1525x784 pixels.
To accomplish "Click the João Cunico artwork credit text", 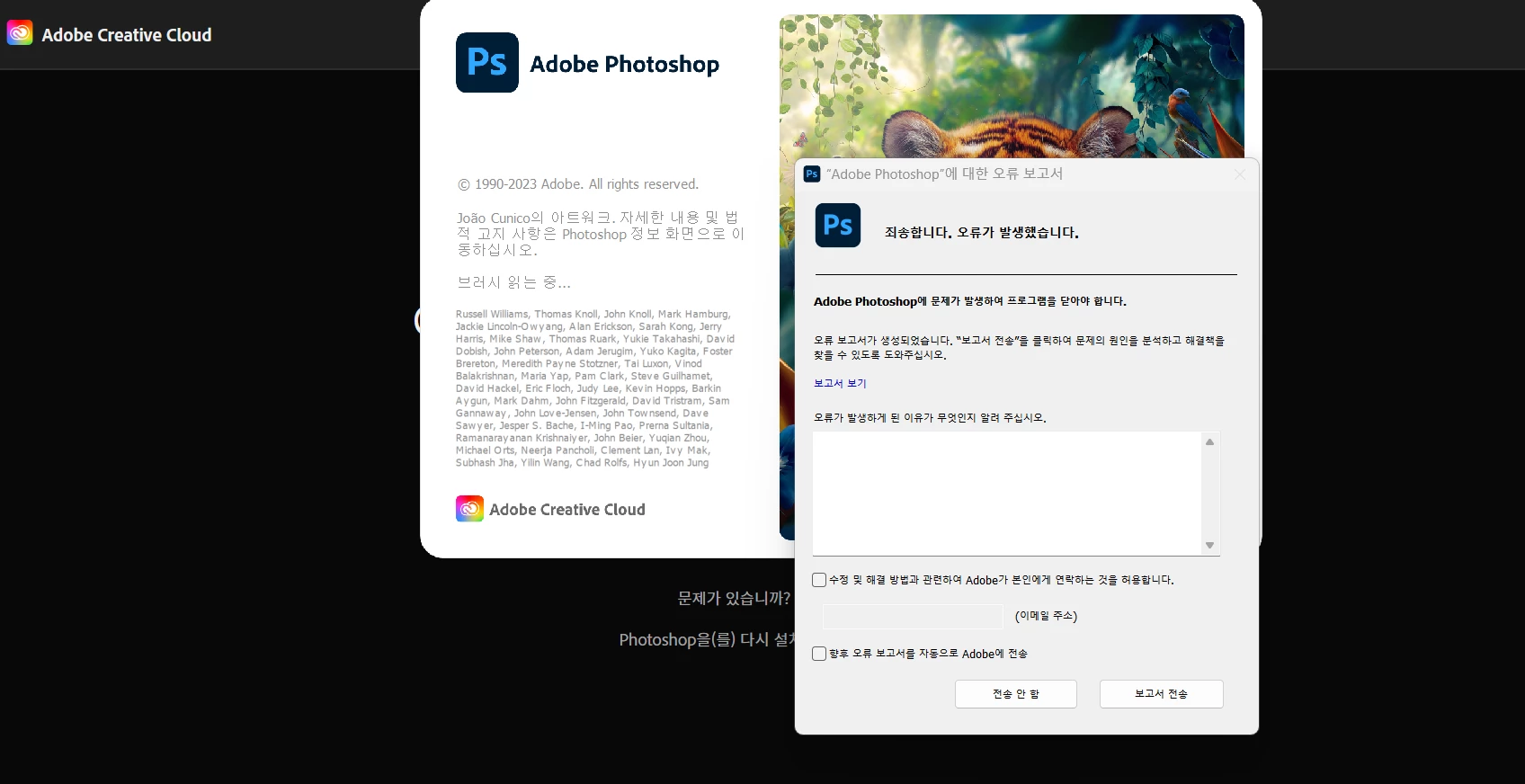I will pyautogui.click(x=601, y=234).
